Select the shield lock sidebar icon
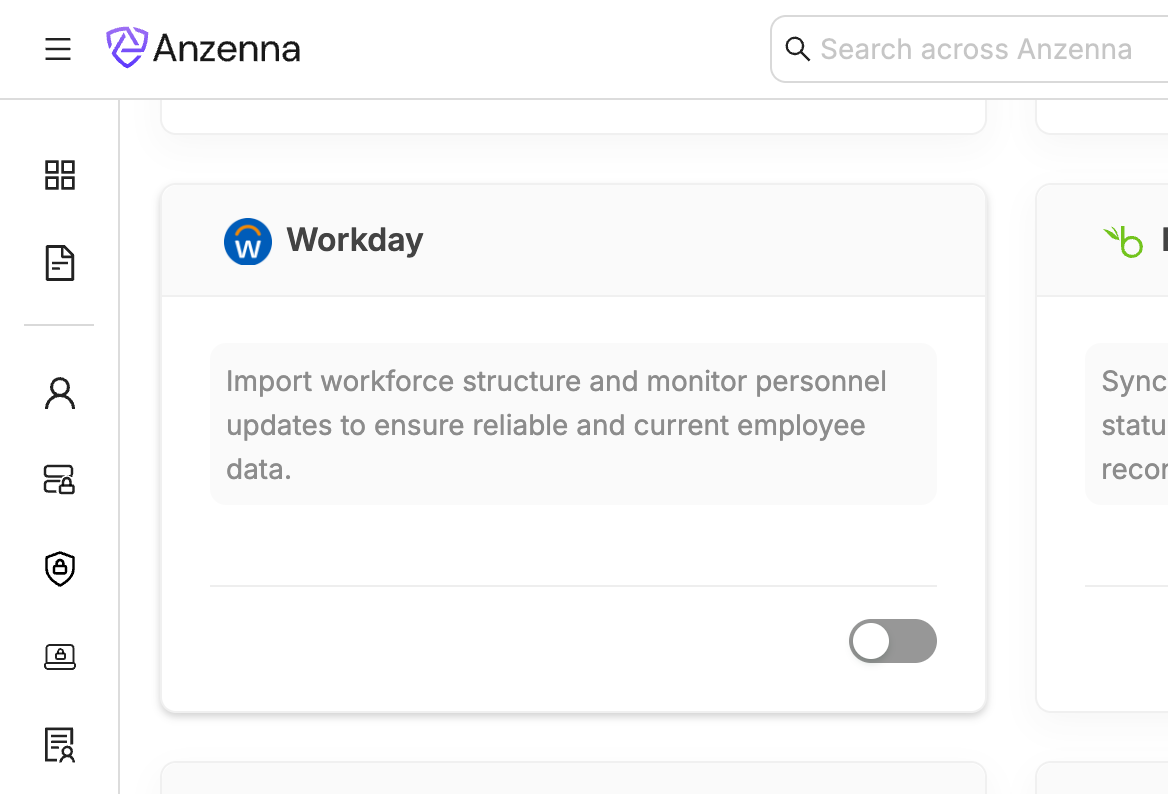 pos(60,569)
